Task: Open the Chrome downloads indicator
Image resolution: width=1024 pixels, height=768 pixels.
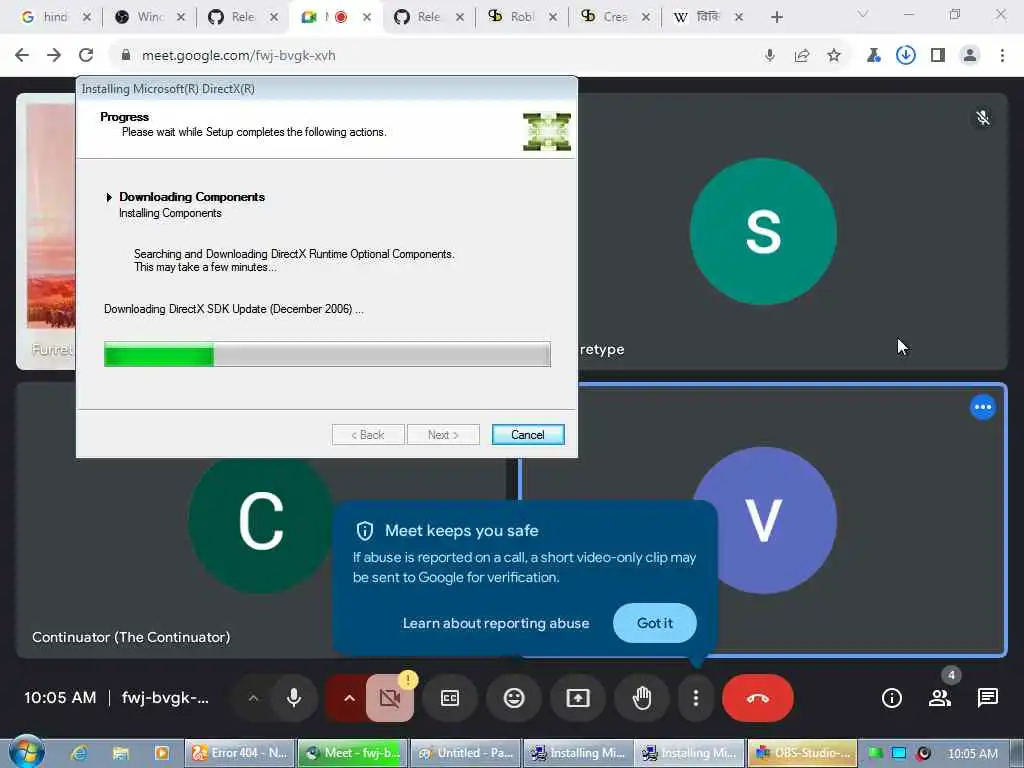Action: (x=906, y=56)
